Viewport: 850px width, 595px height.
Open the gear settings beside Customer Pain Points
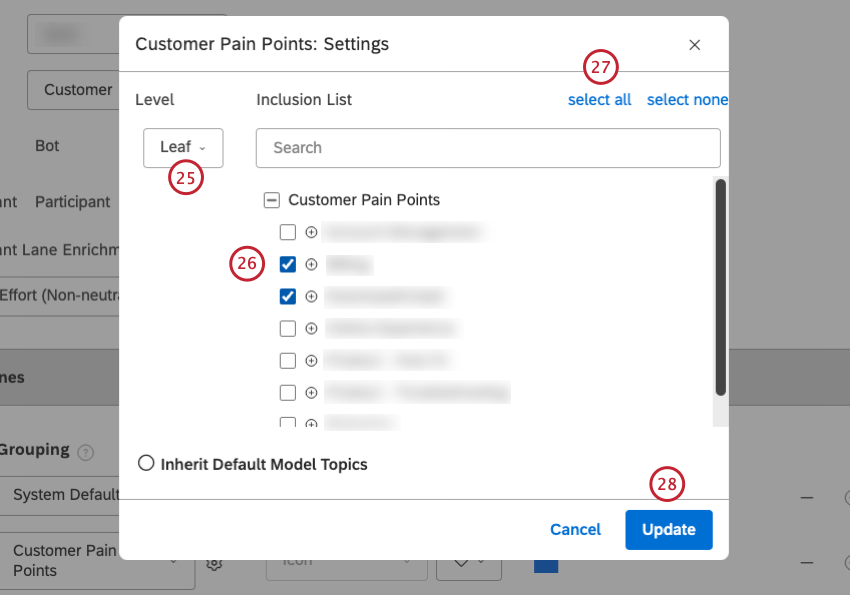click(x=213, y=563)
